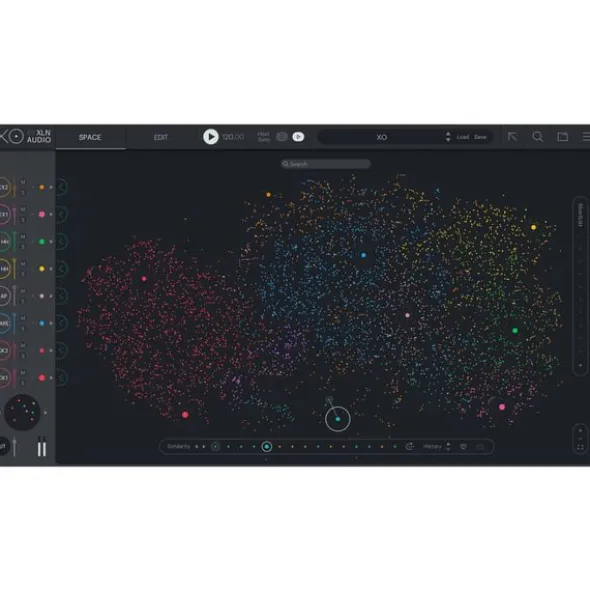The height and width of the screenshot is (591, 590).
Task: Click the fit-to-view icon at bottom right
Action: 581,447
